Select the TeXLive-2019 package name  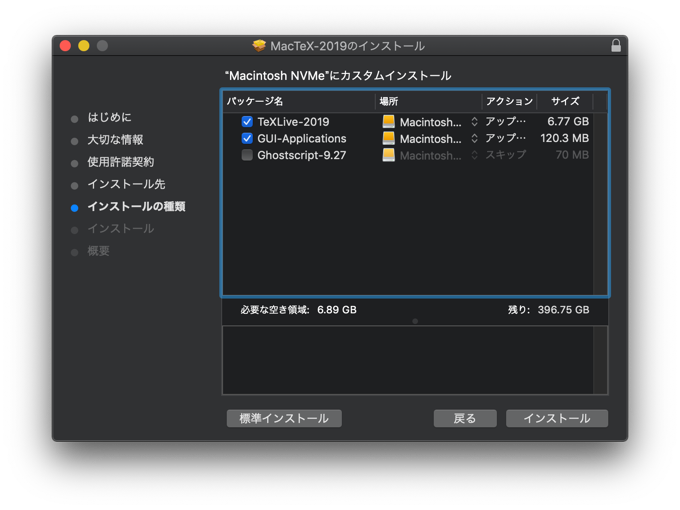pyautogui.click(x=293, y=122)
